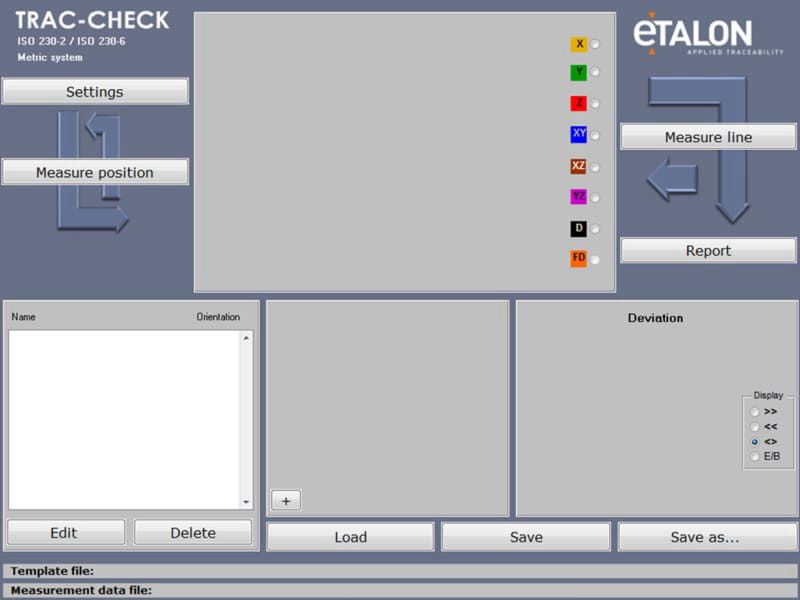The width and height of the screenshot is (800, 600).
Task: Click the brown XZ color icon
Action: tap(579, 166)
